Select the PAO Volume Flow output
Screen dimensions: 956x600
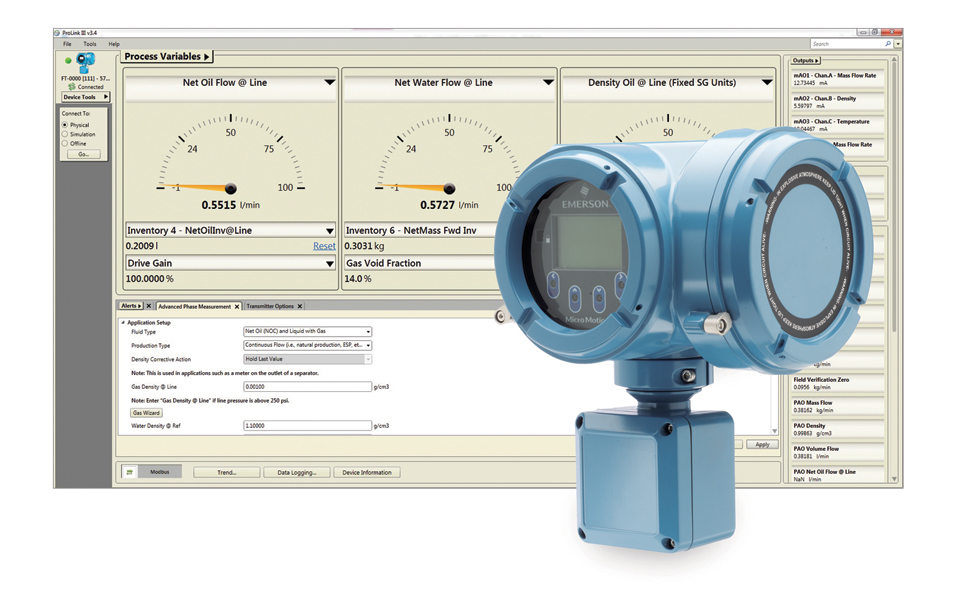836,452
